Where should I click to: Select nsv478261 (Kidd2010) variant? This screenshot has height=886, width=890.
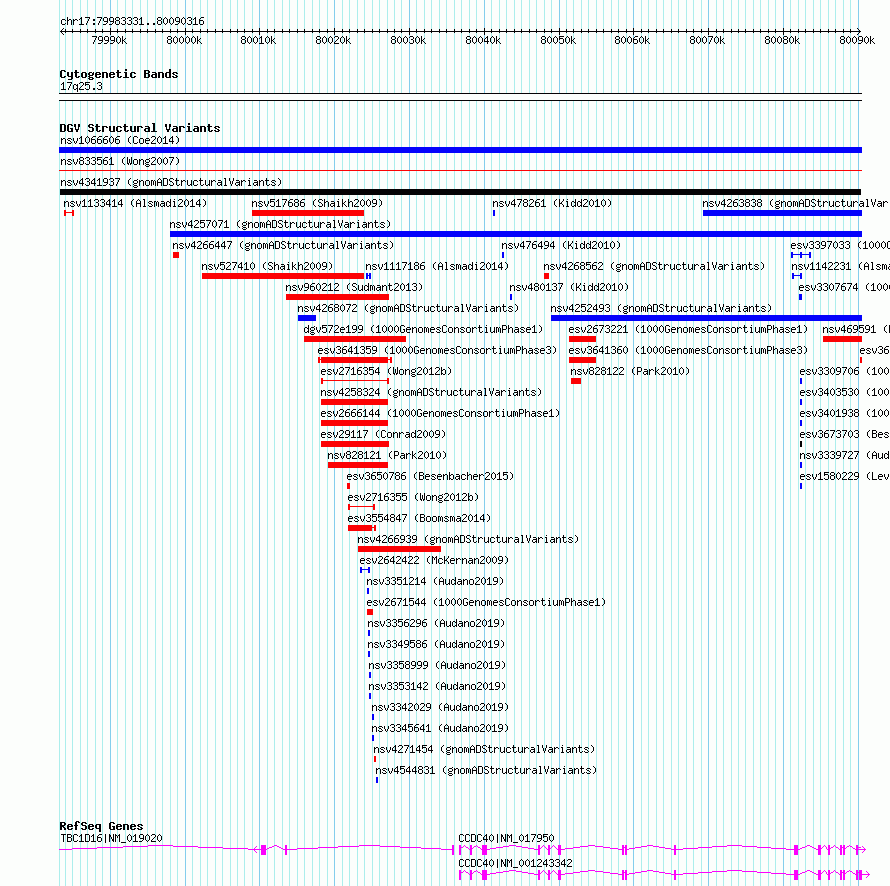(552, 203)
